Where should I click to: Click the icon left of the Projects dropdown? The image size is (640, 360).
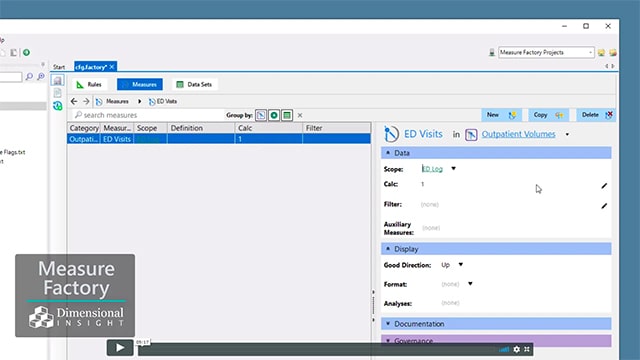[x=492, y=52]
